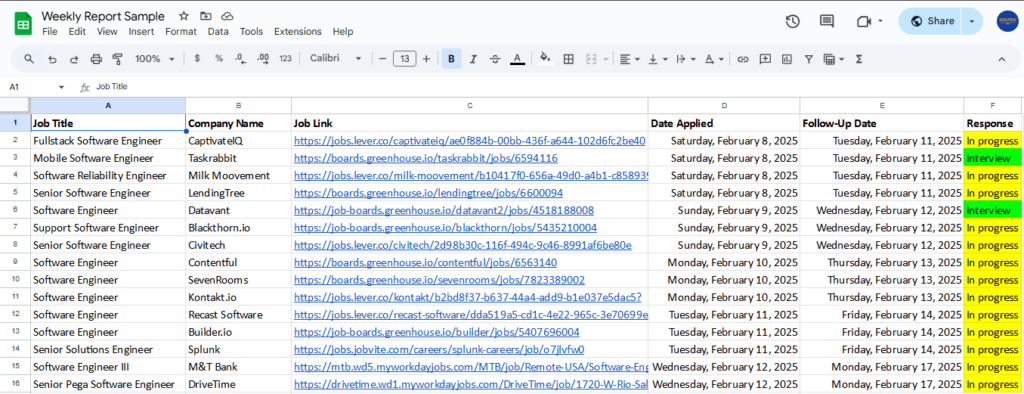Click the redo arrow

point(74,59)
